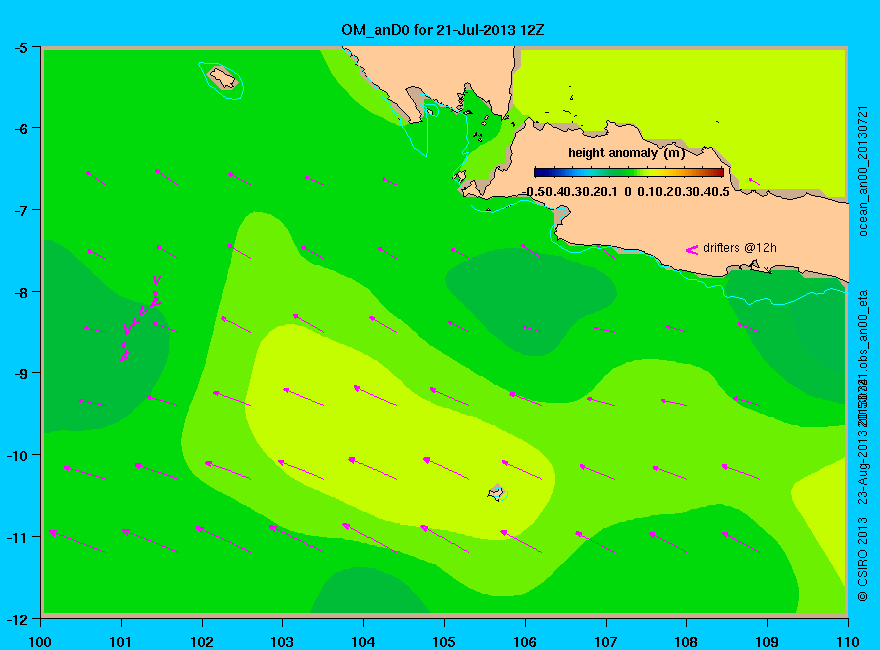
Task: Click longitude axis label '107'
Action: click(606, 642)
